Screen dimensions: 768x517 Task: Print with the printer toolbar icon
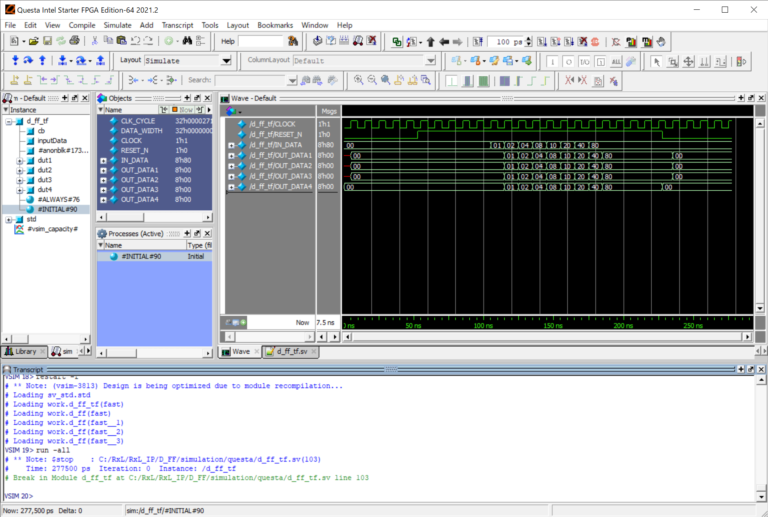74,41
